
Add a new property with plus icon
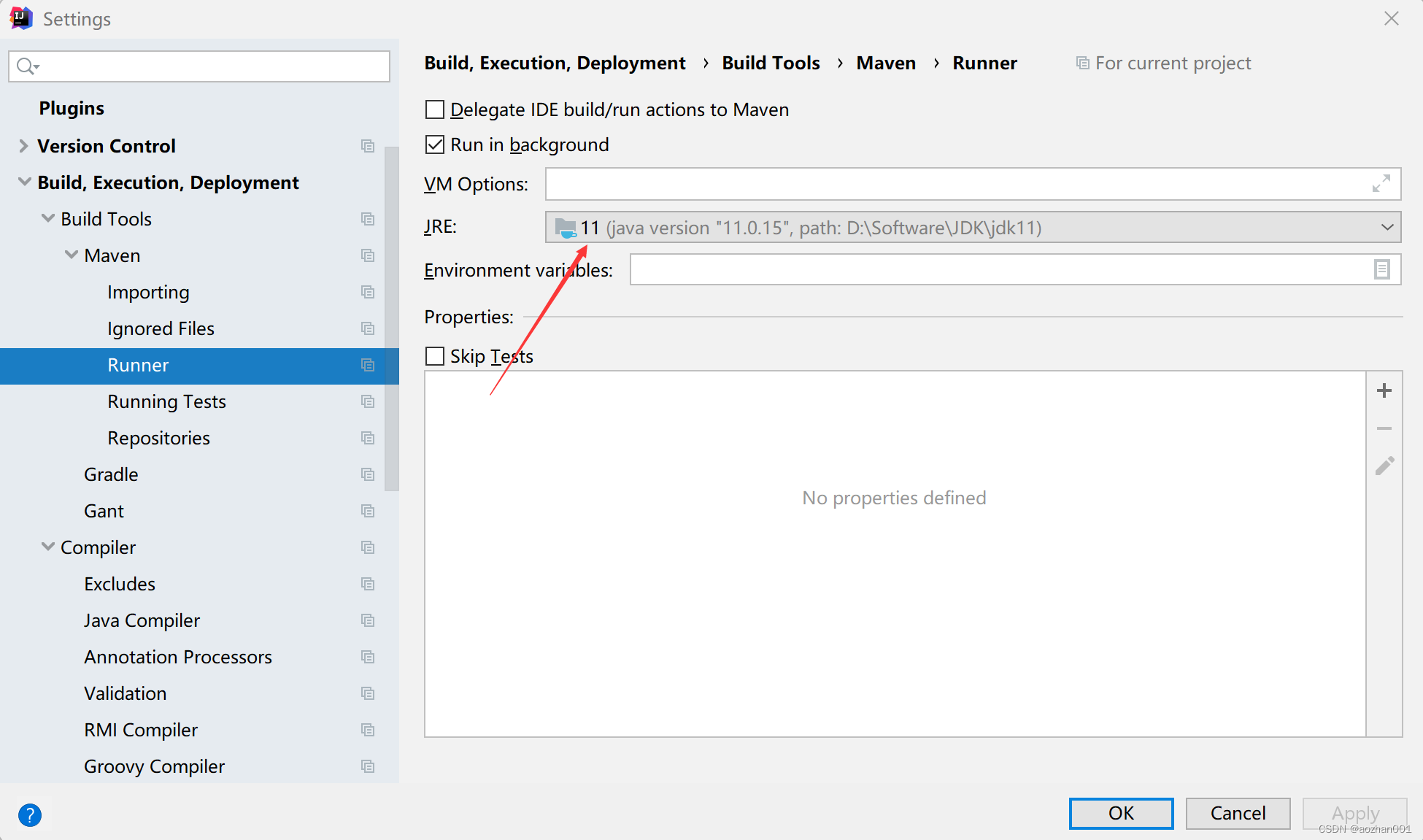[x=1384, y=390]
